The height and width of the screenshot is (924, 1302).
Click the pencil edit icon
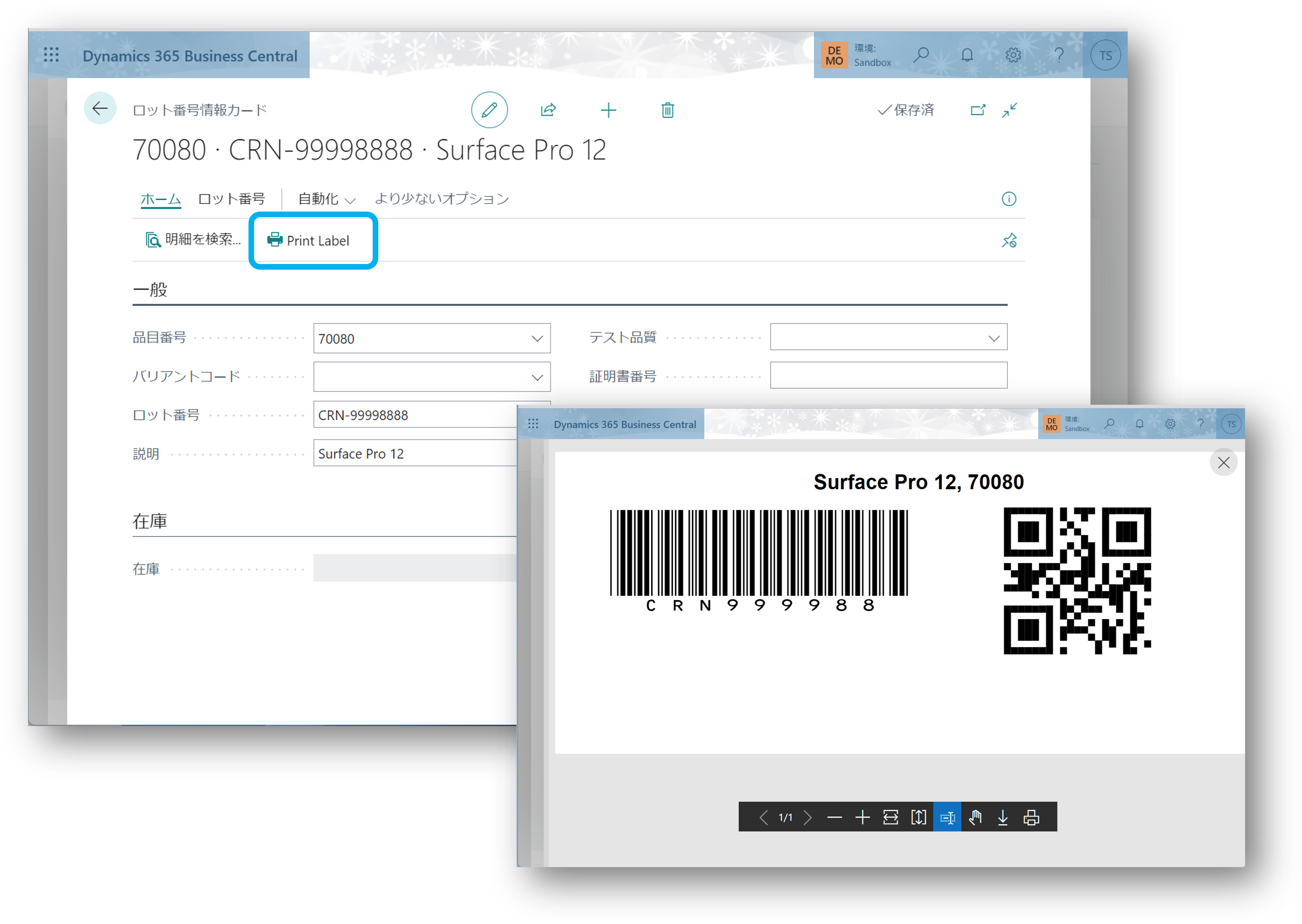[x=489, y=110]
